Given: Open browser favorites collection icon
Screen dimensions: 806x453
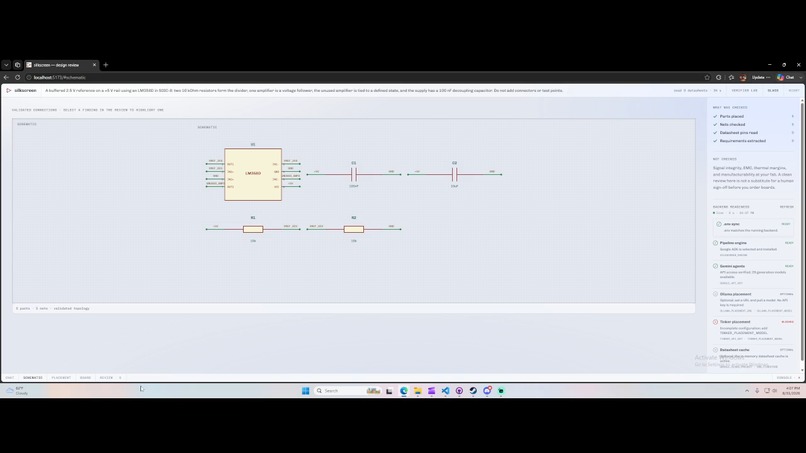Looking at the screenshot, I should pos(731,77).
